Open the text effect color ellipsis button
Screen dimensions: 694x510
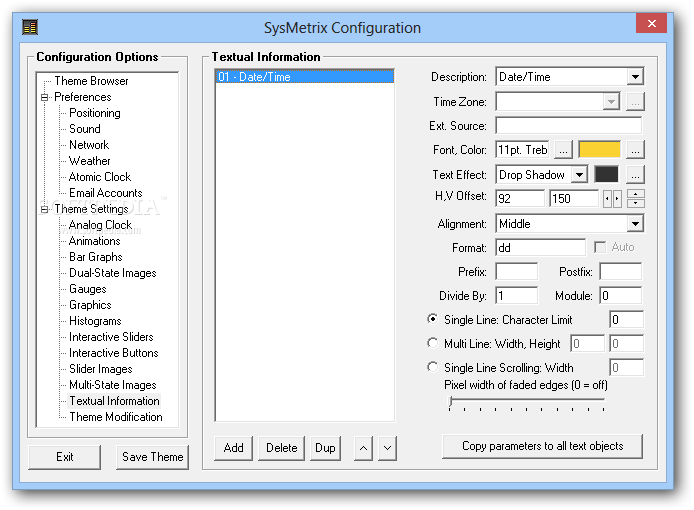[635, 175]
